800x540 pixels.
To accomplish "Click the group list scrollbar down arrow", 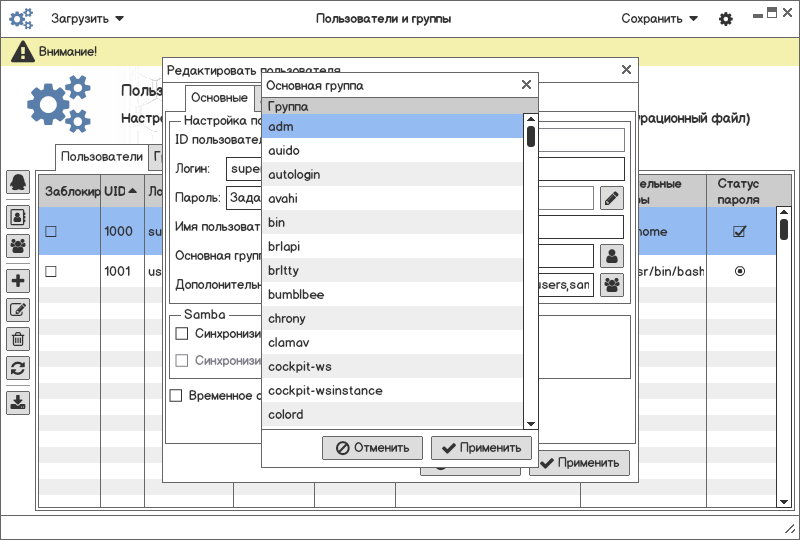I will tap(531, 424).
